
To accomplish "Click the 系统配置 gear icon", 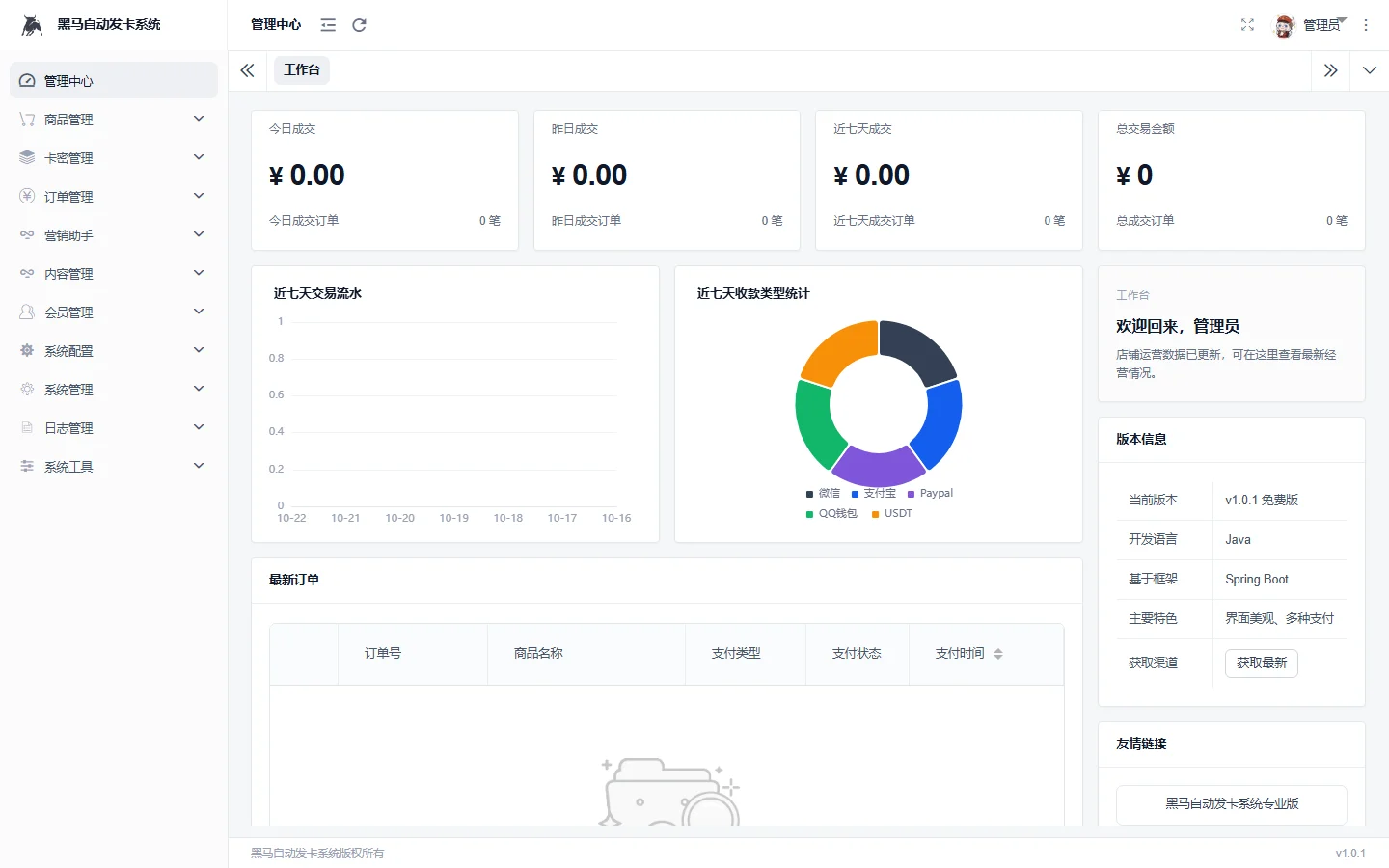I will (x=27, y=351).
